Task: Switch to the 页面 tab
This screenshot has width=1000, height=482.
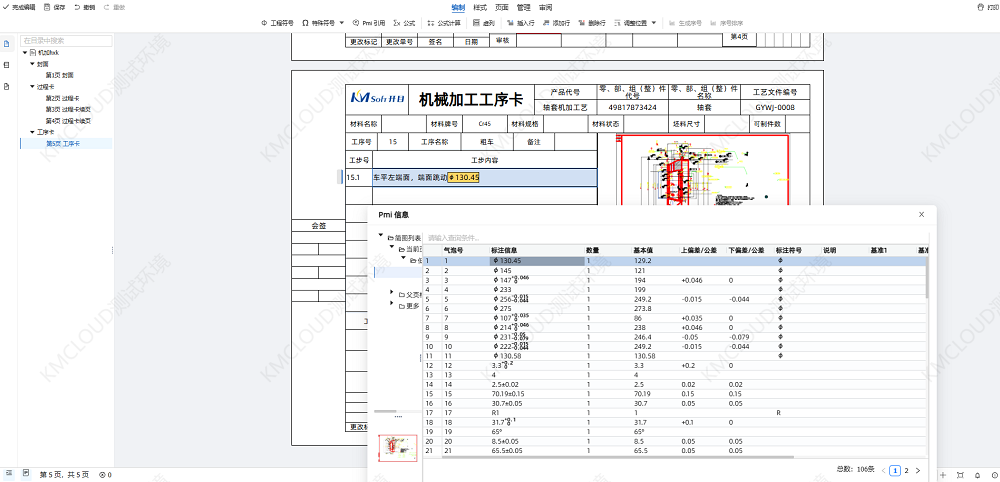Action: 501,8
